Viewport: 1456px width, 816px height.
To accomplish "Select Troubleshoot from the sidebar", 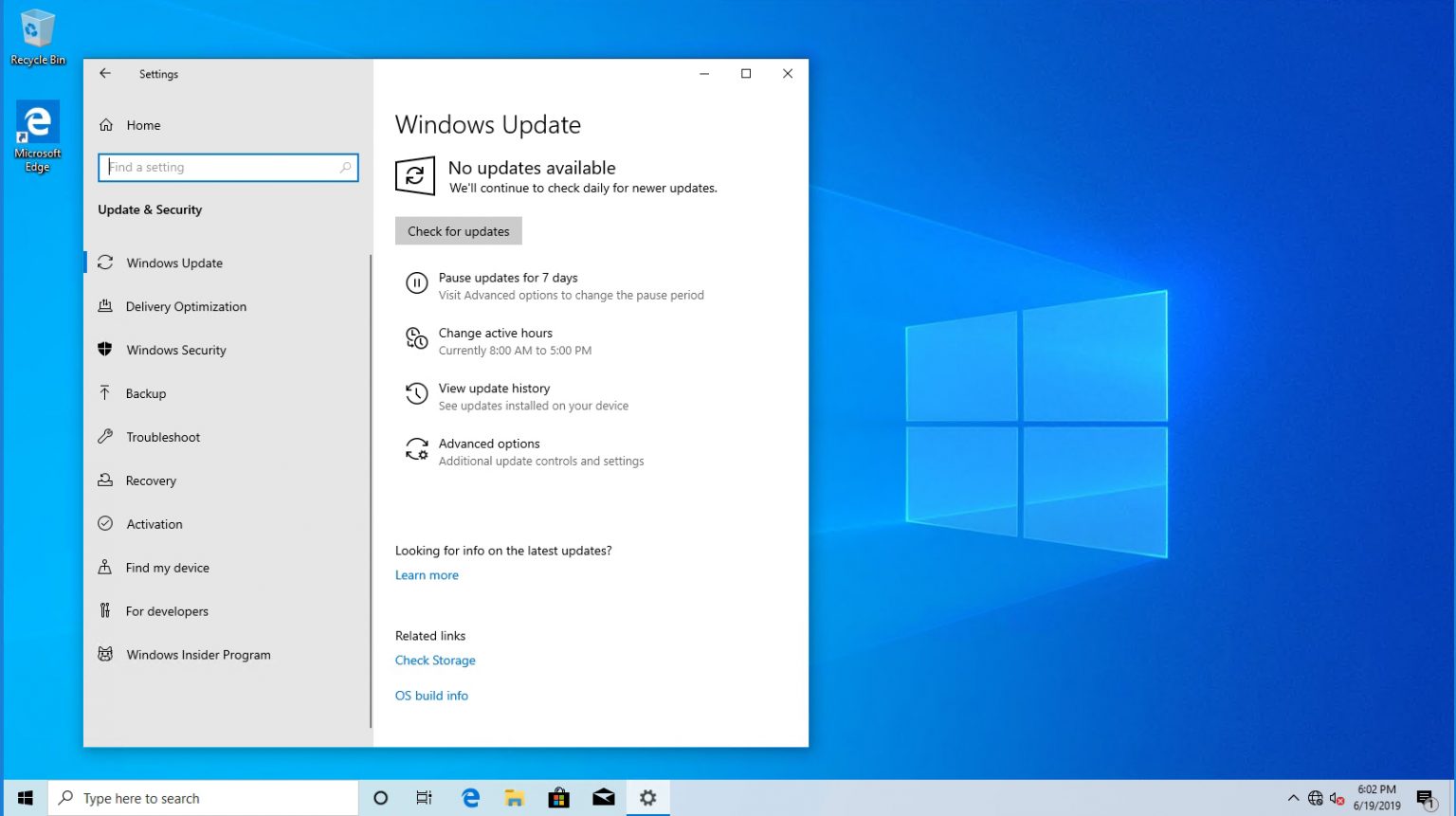I will pos(162,437).
